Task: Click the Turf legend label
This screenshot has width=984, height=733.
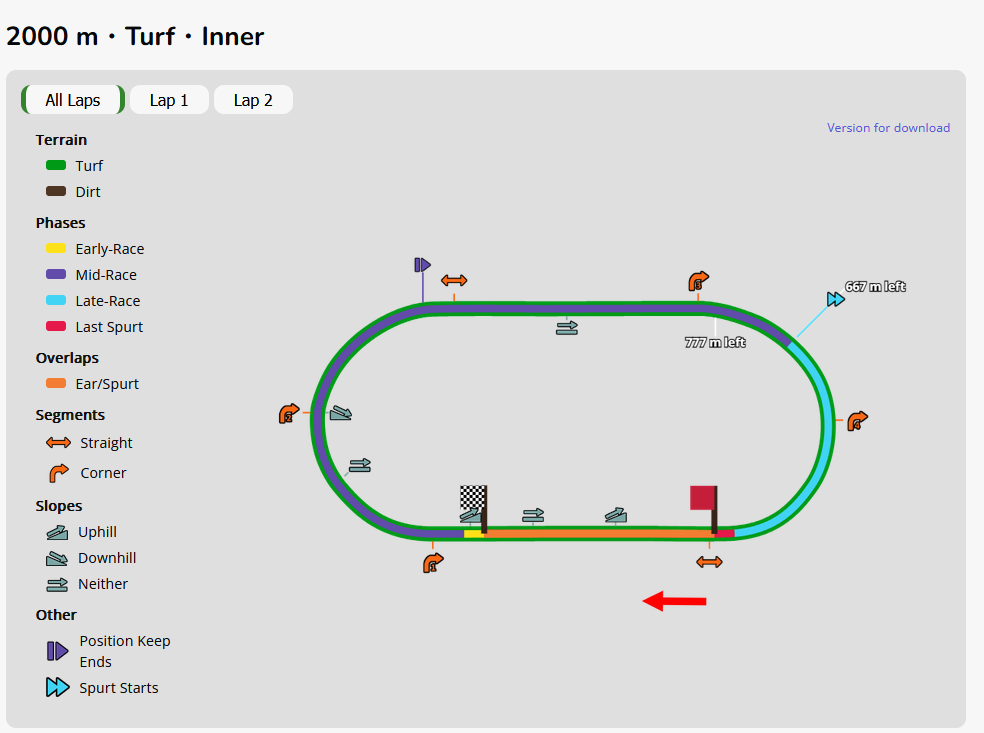Action: (89, 166)
